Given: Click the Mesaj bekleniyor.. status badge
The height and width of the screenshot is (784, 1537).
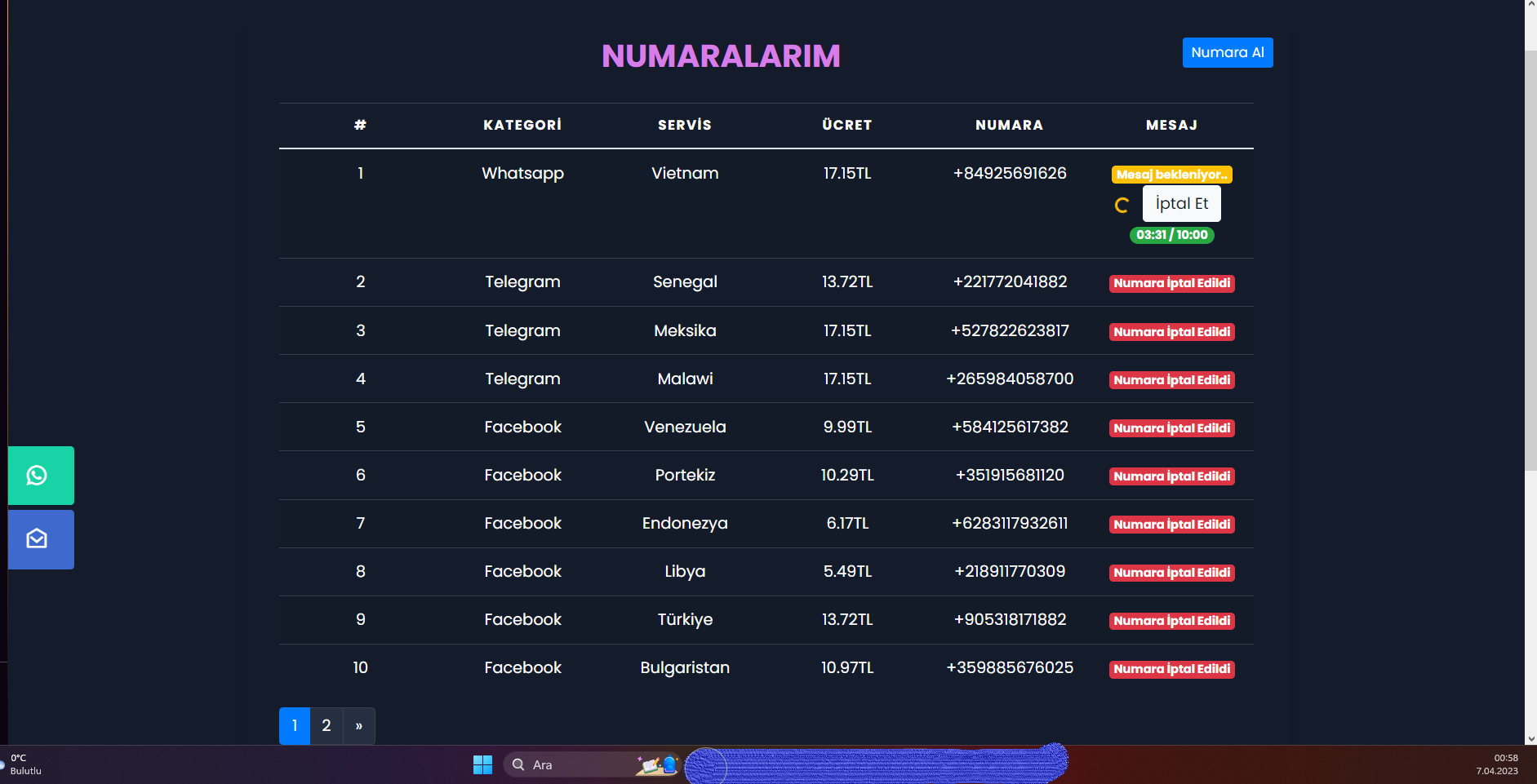Looking at the screenshot, I should point(1171,175).
